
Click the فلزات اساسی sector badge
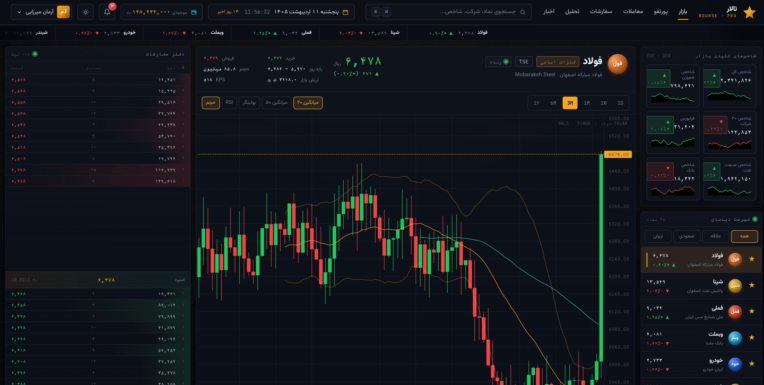pyautogui.click(x=557, y=61)
